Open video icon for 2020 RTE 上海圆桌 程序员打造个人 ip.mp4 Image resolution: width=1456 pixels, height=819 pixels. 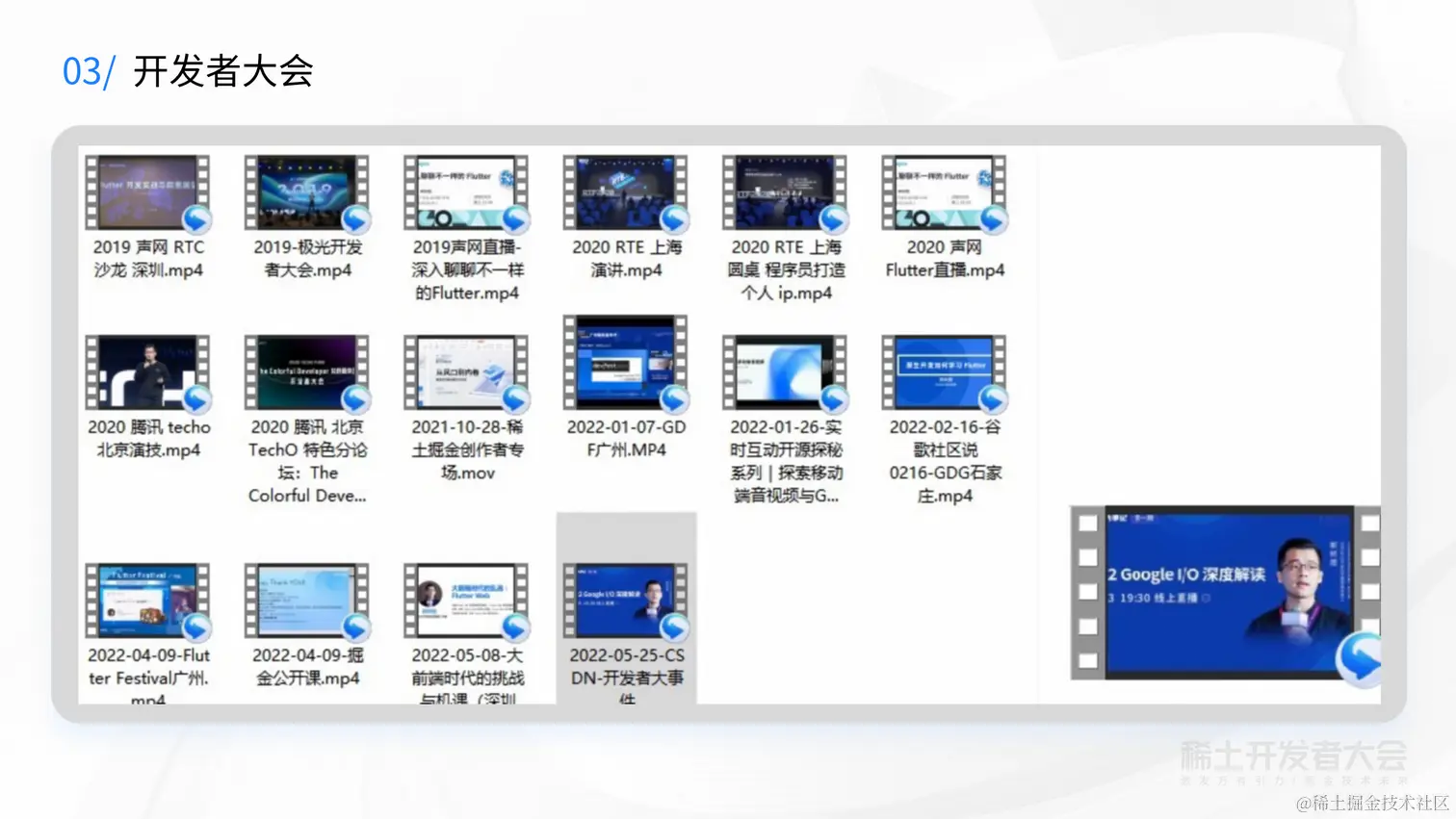point(785,193)
